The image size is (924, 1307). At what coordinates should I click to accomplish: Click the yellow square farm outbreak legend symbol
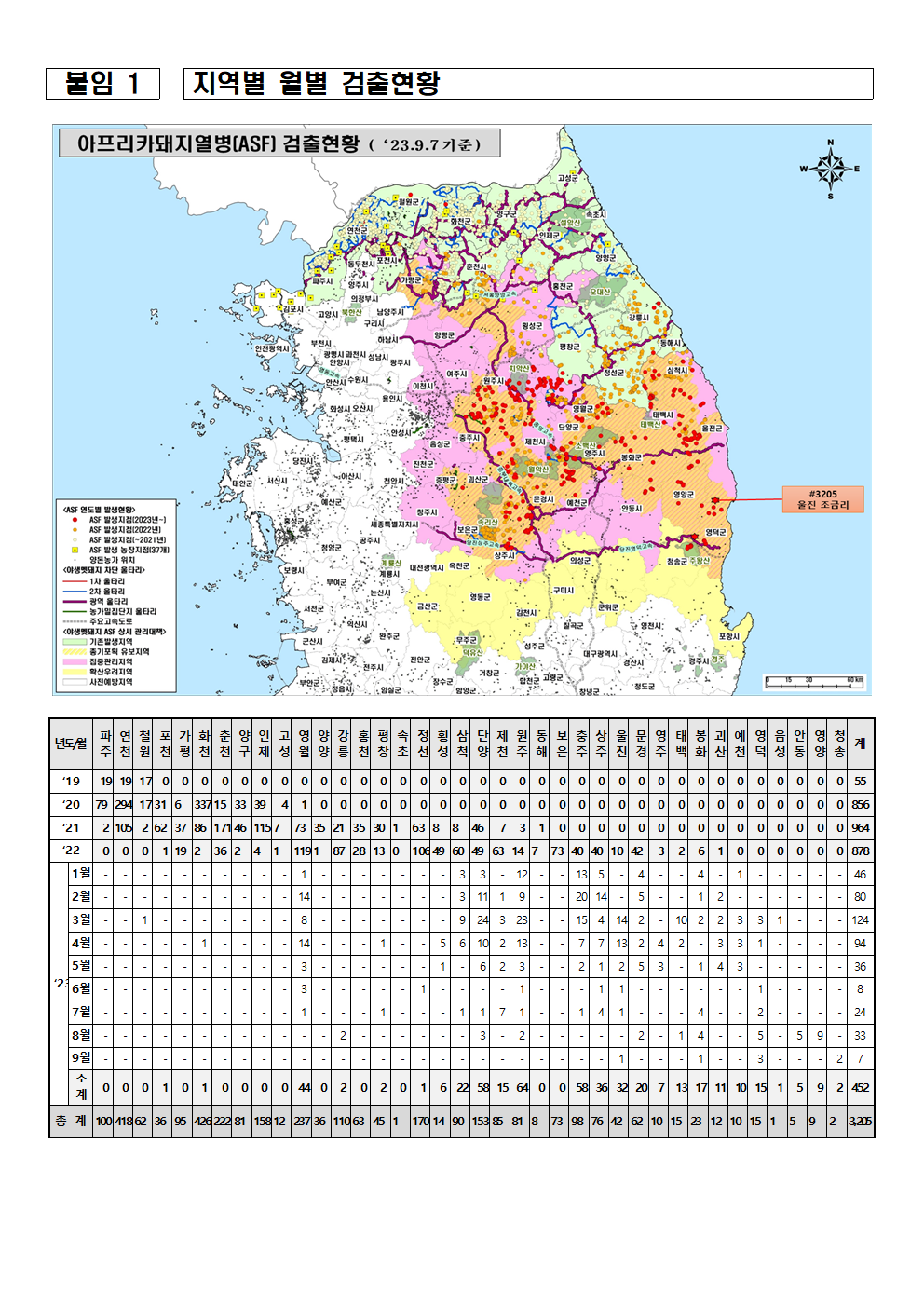click(75, 550)
